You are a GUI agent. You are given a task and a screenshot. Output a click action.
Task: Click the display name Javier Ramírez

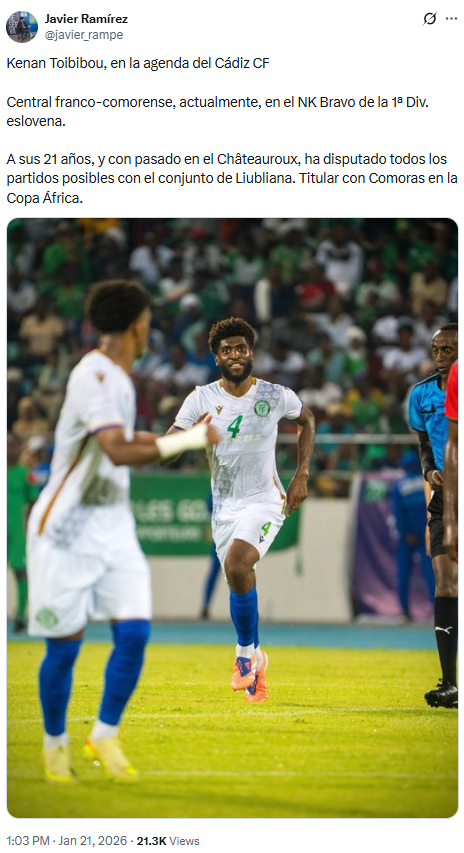click(x=86, y=19)
